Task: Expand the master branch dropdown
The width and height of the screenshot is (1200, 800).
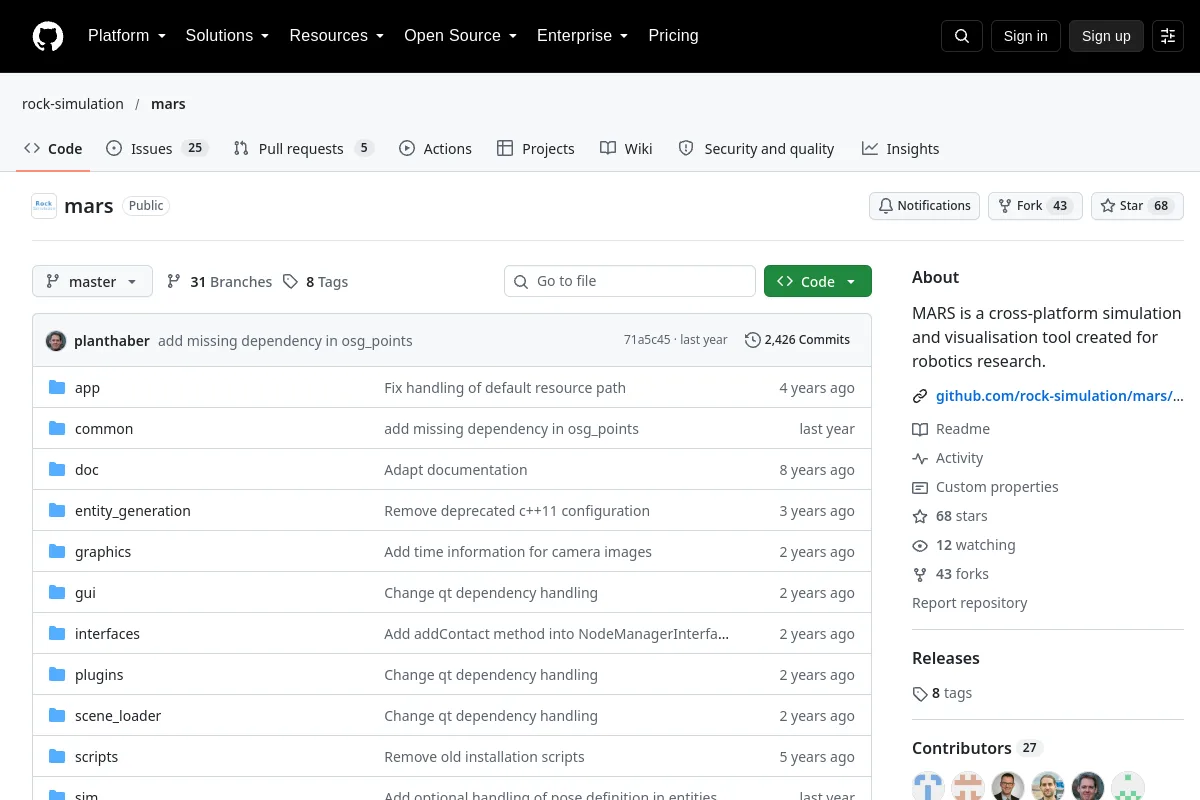Action: 92,282
